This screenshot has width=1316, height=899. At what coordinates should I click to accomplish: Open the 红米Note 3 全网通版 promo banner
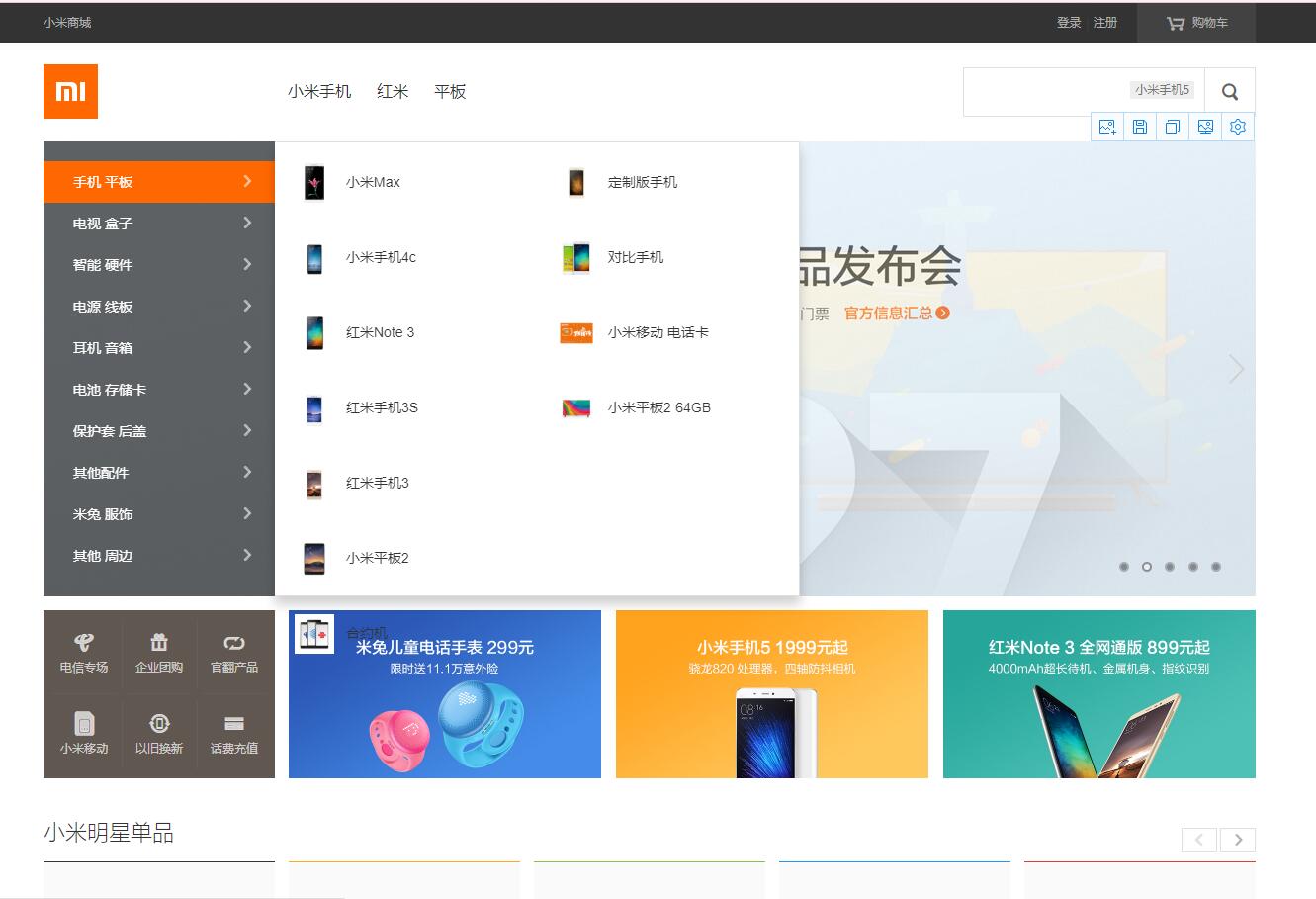coord(1099,694)
